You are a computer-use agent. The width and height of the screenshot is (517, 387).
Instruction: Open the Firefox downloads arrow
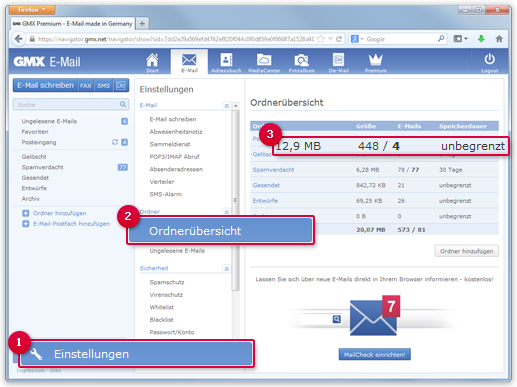pyautogui.click(x=481, y=39)
